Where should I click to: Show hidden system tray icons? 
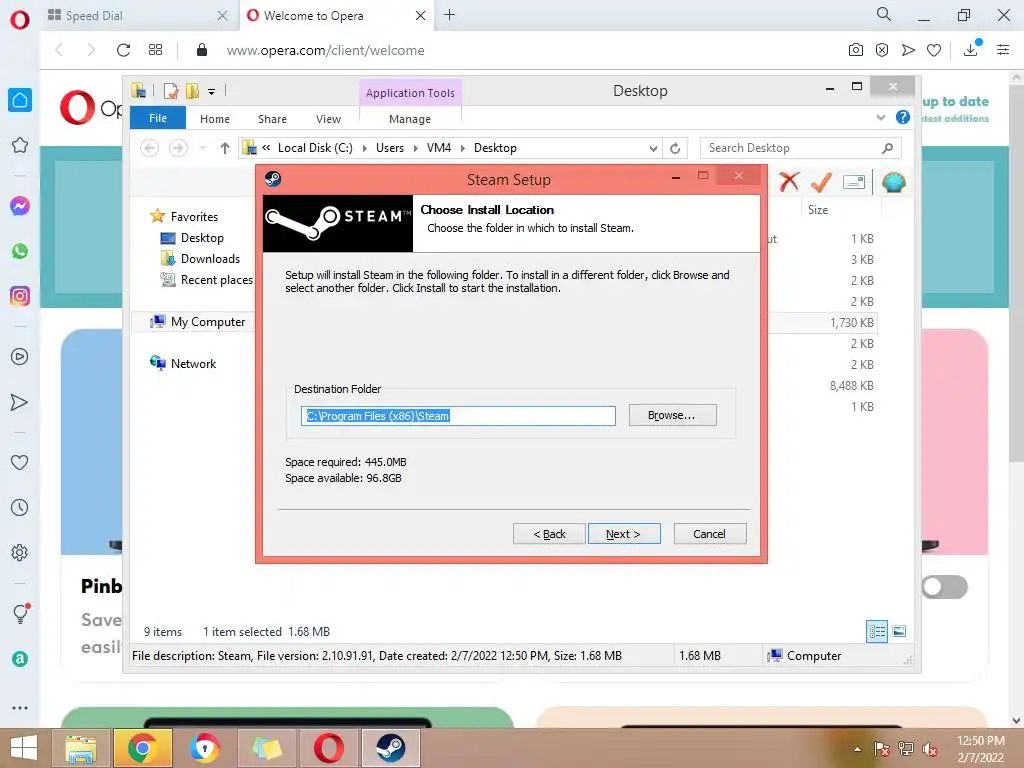click(857, 748)
